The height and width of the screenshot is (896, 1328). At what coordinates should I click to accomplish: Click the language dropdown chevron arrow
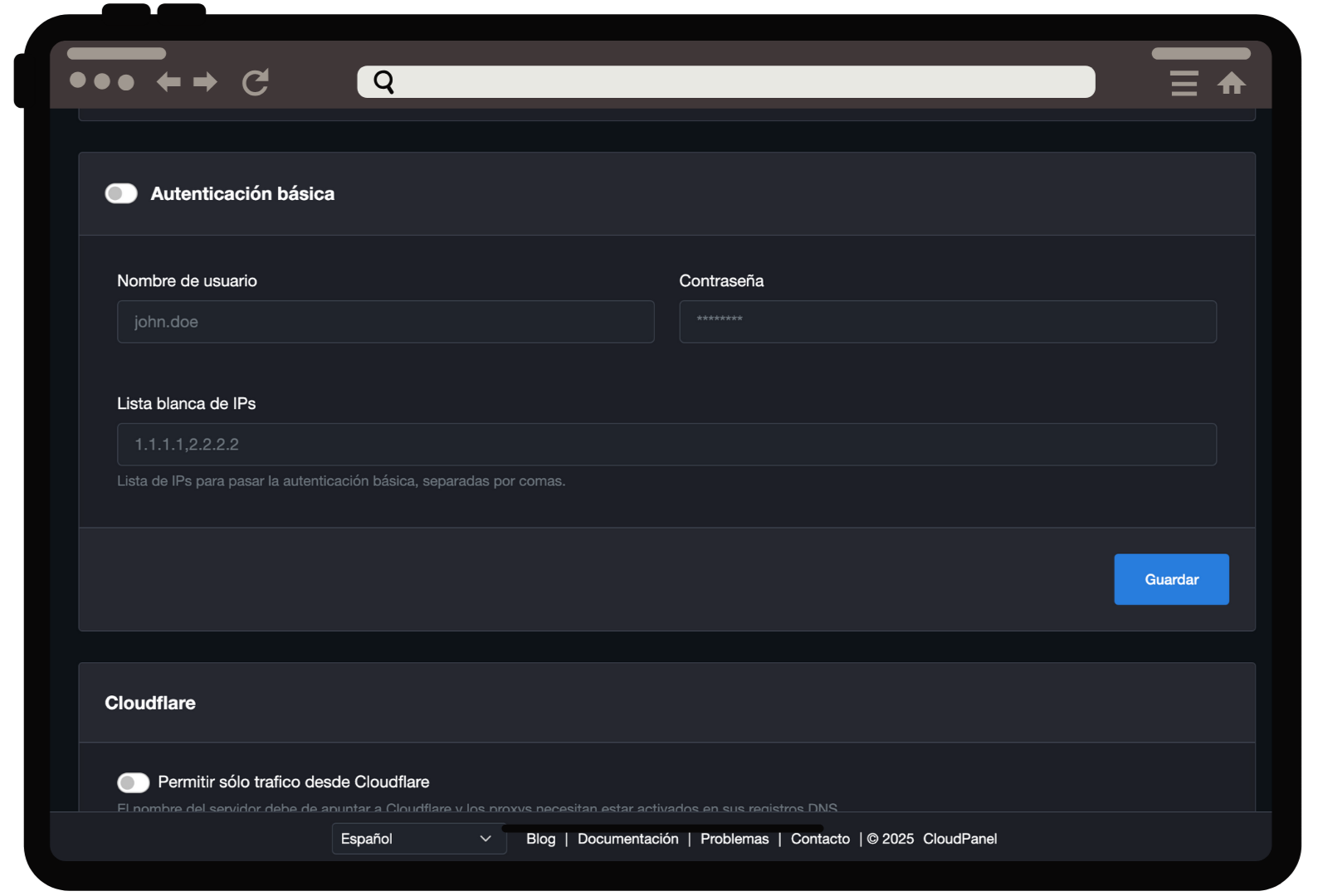click(x=486, y=839)
